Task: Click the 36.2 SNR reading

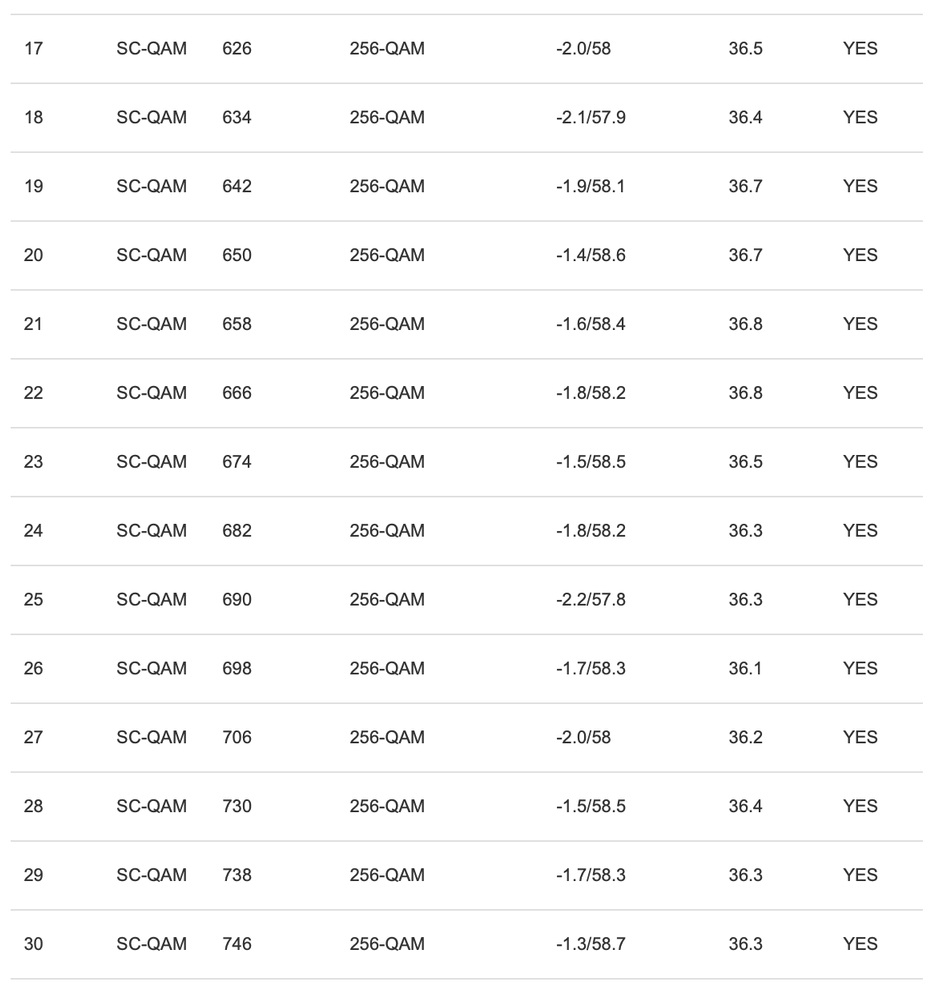Action: click(x=745, y=738)
